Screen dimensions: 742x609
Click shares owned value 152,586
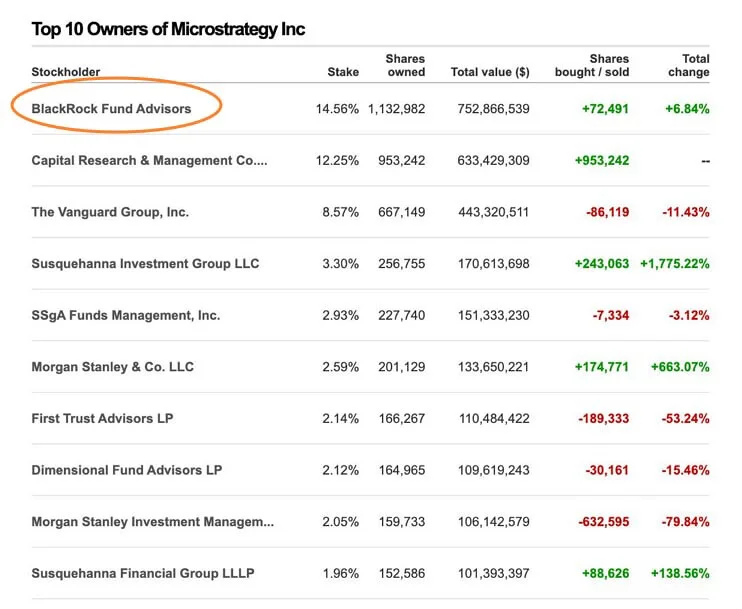(402, 573)
